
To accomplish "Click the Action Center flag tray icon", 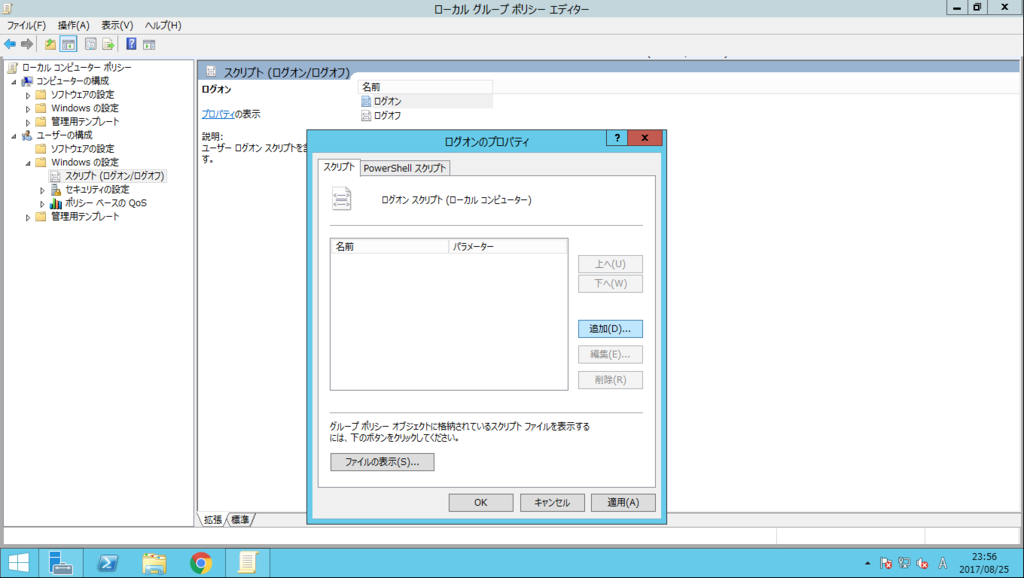I will (x=886, y=563).
